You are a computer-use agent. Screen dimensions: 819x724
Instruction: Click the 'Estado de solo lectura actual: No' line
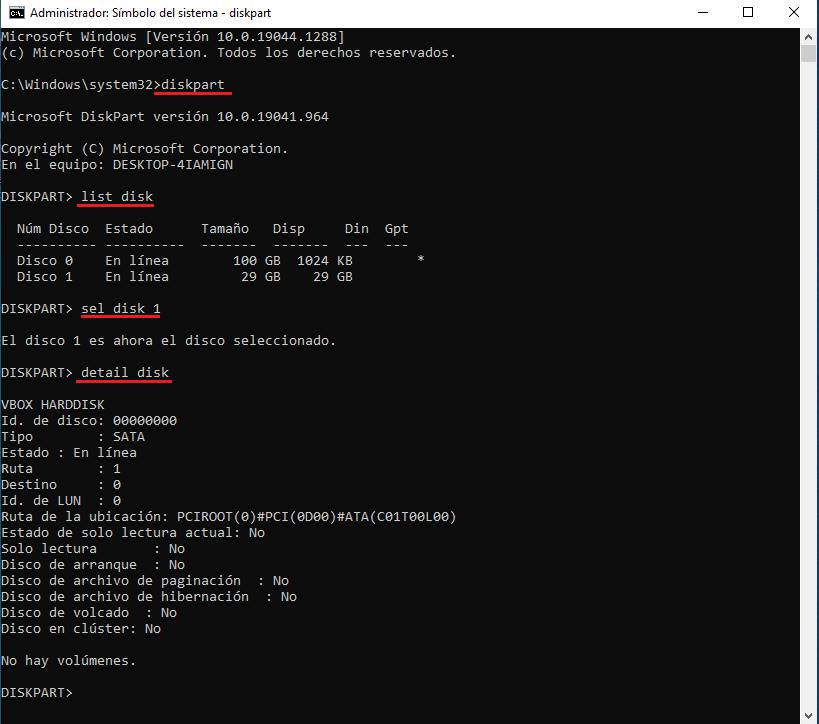(133, 533)
